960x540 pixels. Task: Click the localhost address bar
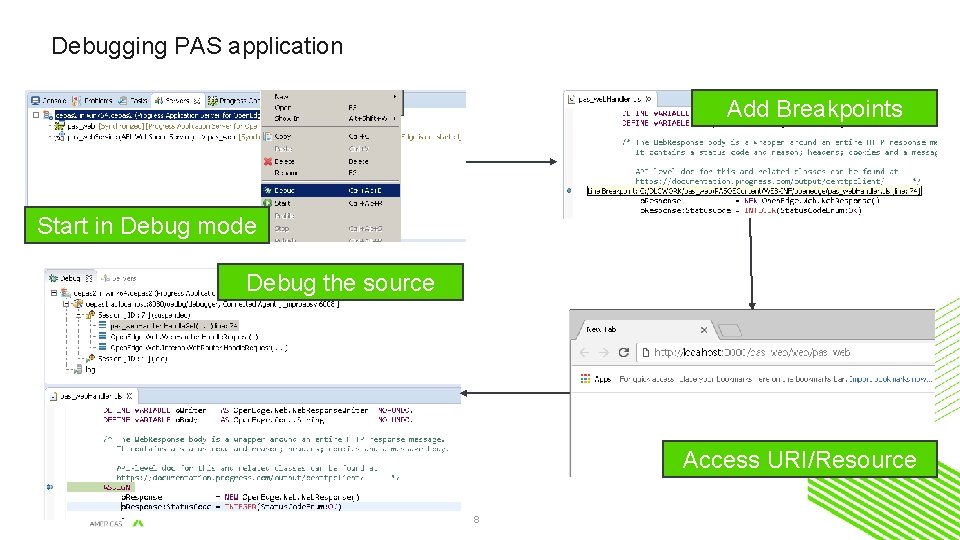pyautogui.click(x=786, y=353)
